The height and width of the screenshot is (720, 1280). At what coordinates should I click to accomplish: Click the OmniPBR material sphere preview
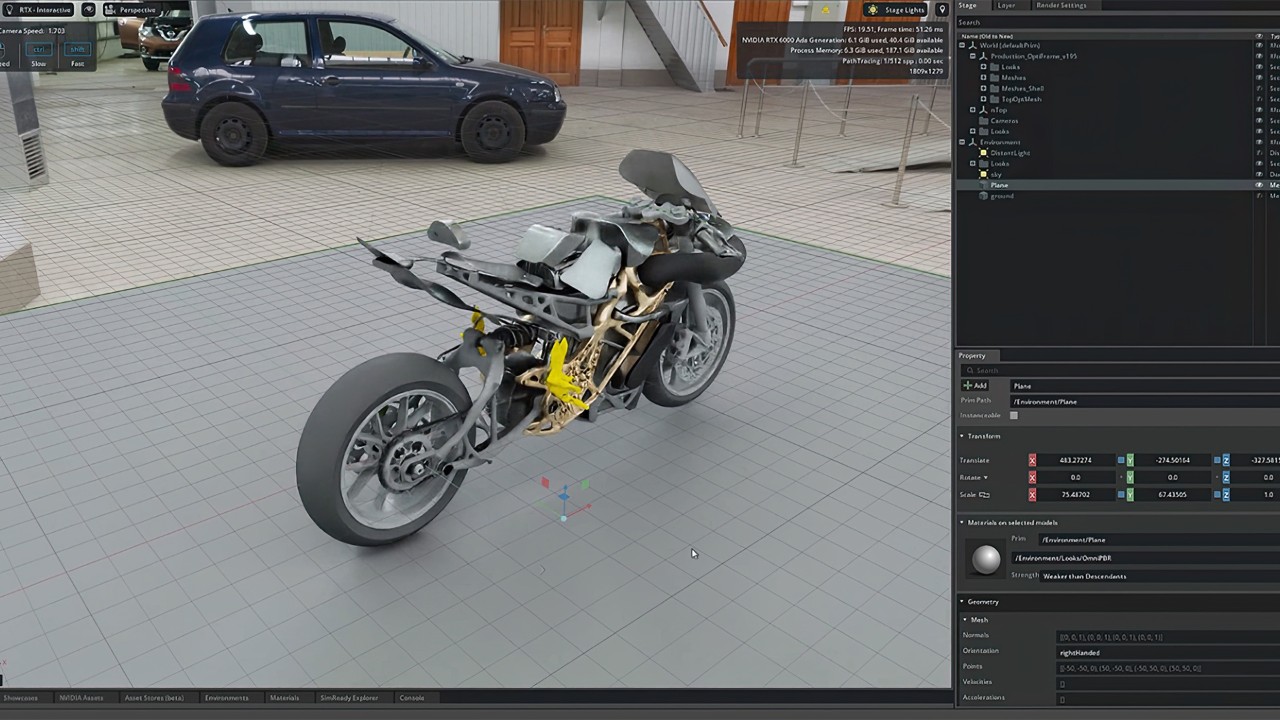pos(985,559)
